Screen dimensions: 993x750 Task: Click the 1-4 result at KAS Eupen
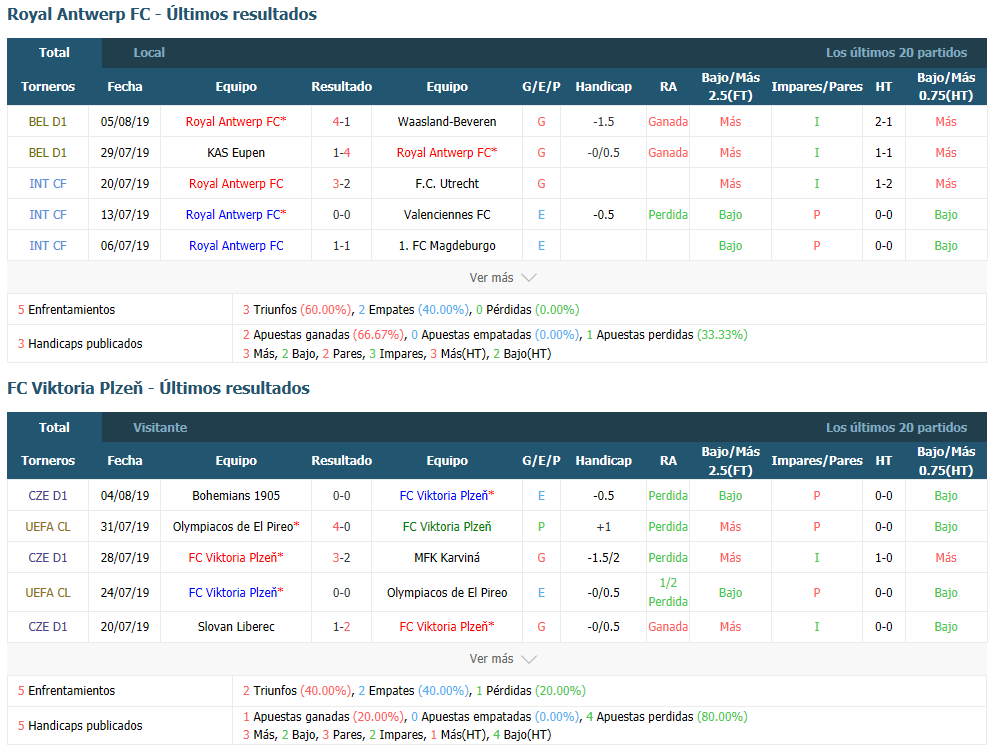pyautogui.click(x=341, y=153)
